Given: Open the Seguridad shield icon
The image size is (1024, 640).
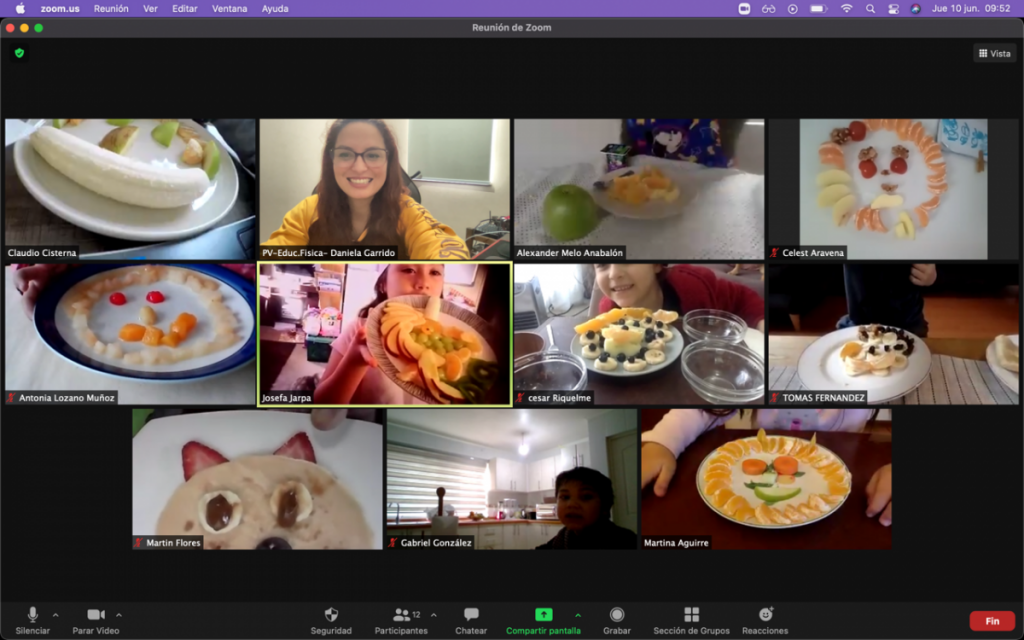Looking at the screenshot, I should 331,615.
